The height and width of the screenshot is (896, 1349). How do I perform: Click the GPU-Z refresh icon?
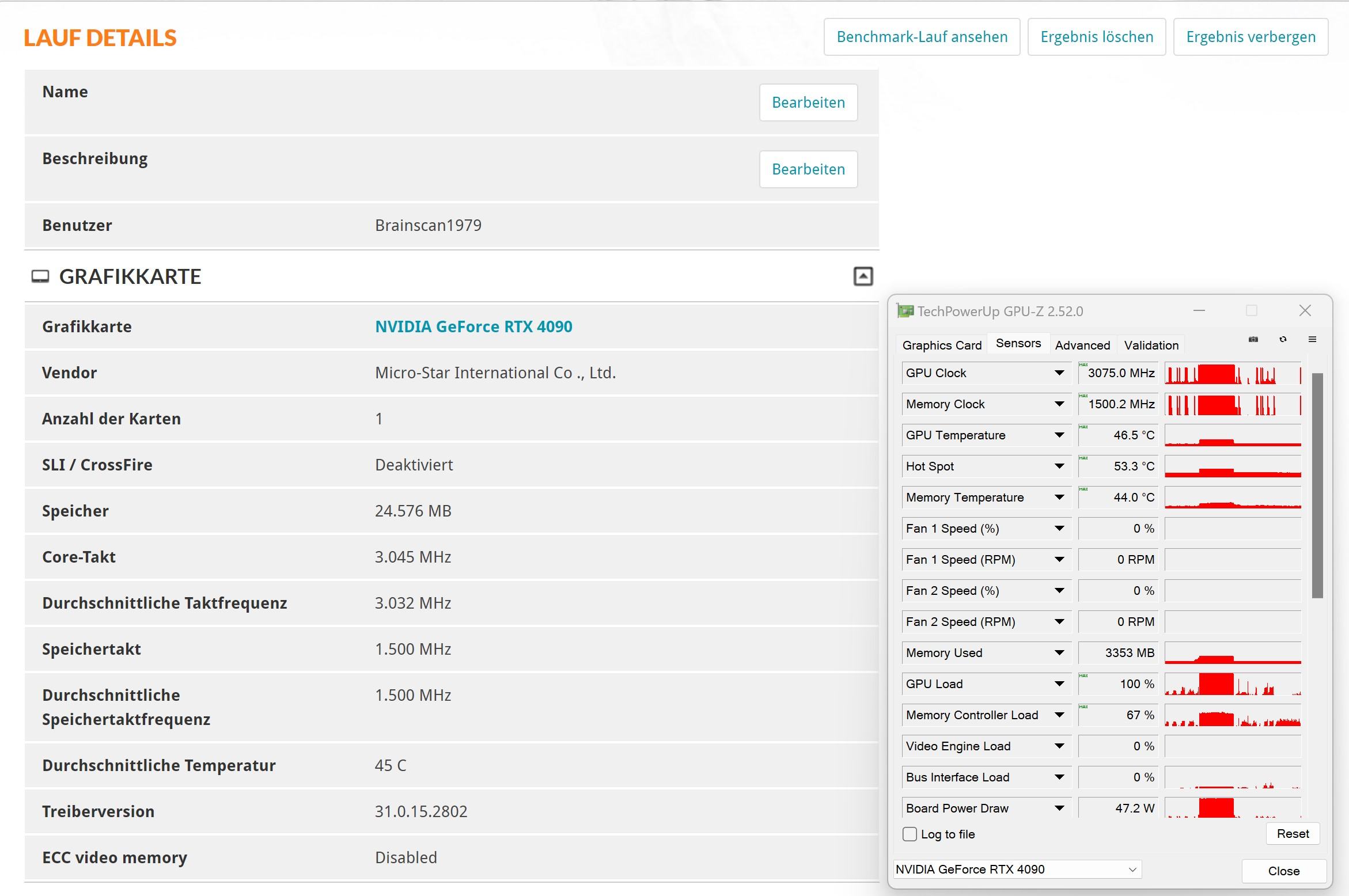click(x=1283, y=340)
